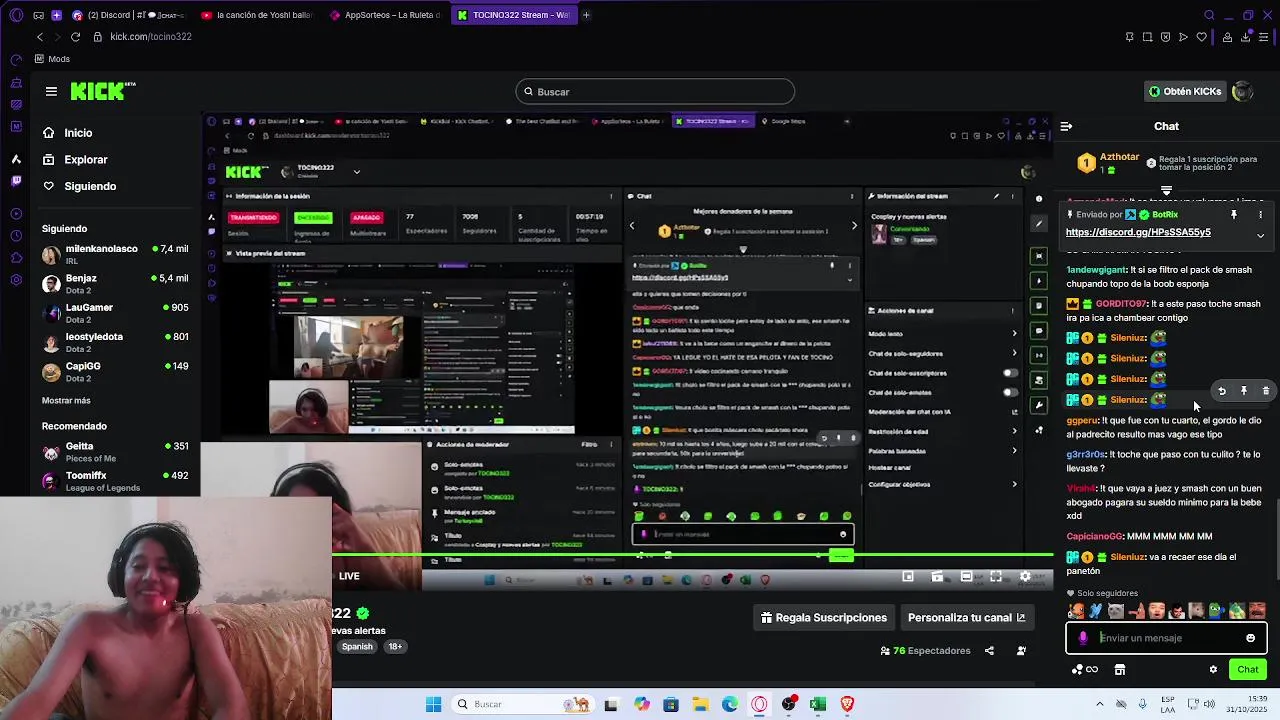Open a new browser tab
1280x720 pixels.
(x=586, y=15)
